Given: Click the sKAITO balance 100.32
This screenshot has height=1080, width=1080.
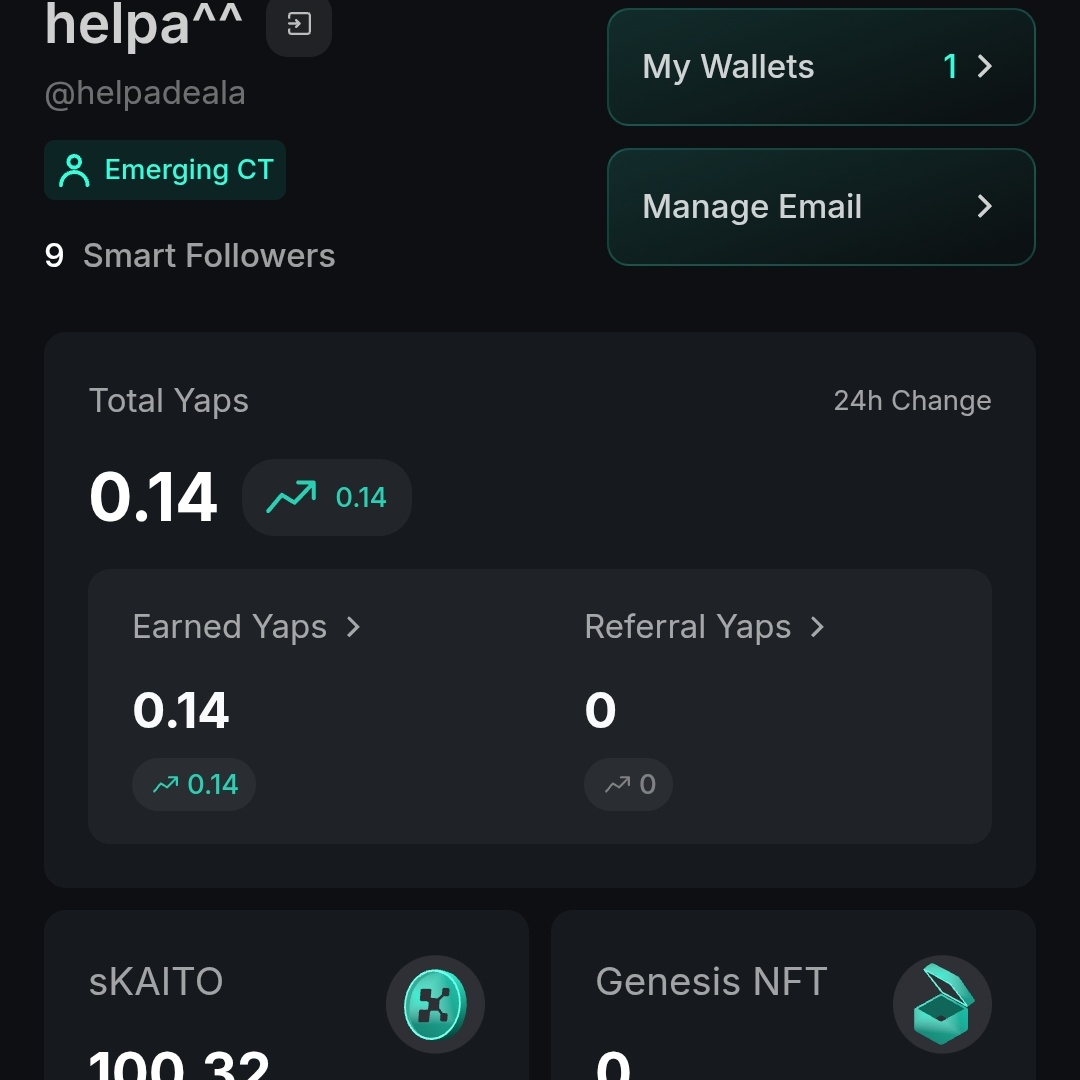Looking at the screenshot, I should (x=175, y=1063).
